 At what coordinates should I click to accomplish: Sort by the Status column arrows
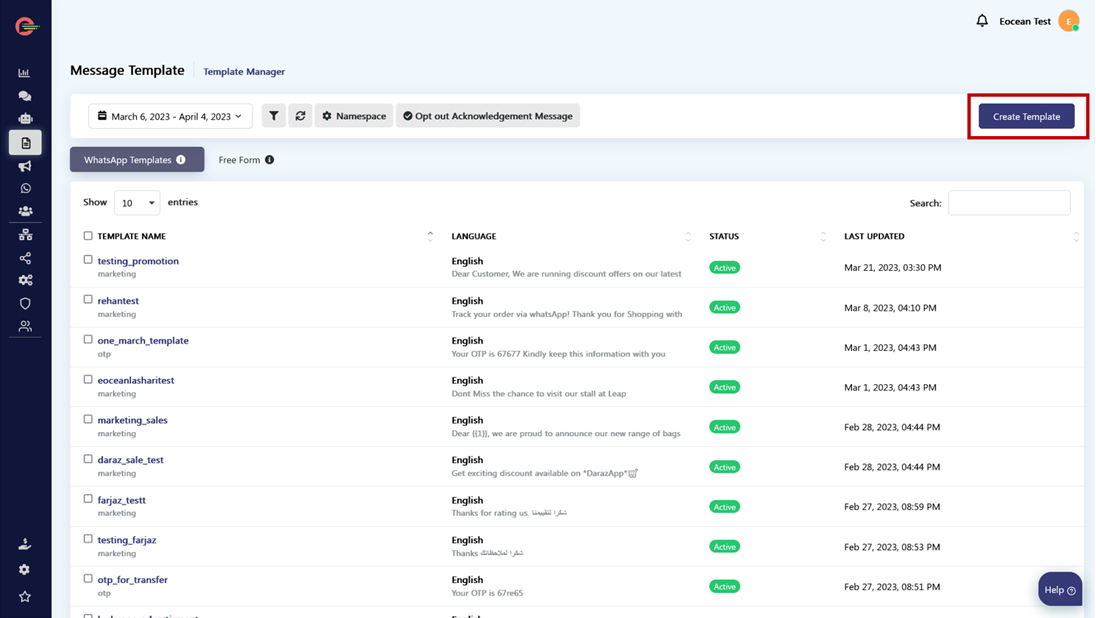click(823, 237)
